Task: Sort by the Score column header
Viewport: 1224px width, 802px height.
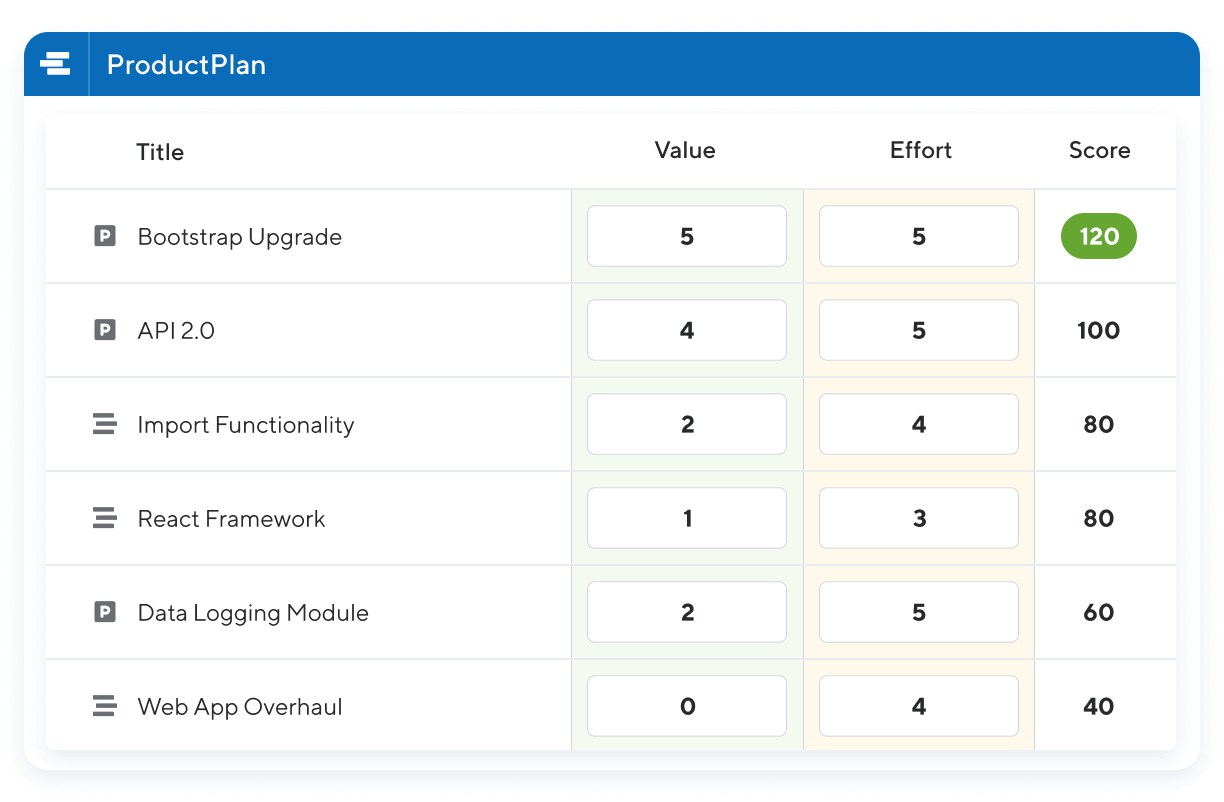Action: (1099, 150)
